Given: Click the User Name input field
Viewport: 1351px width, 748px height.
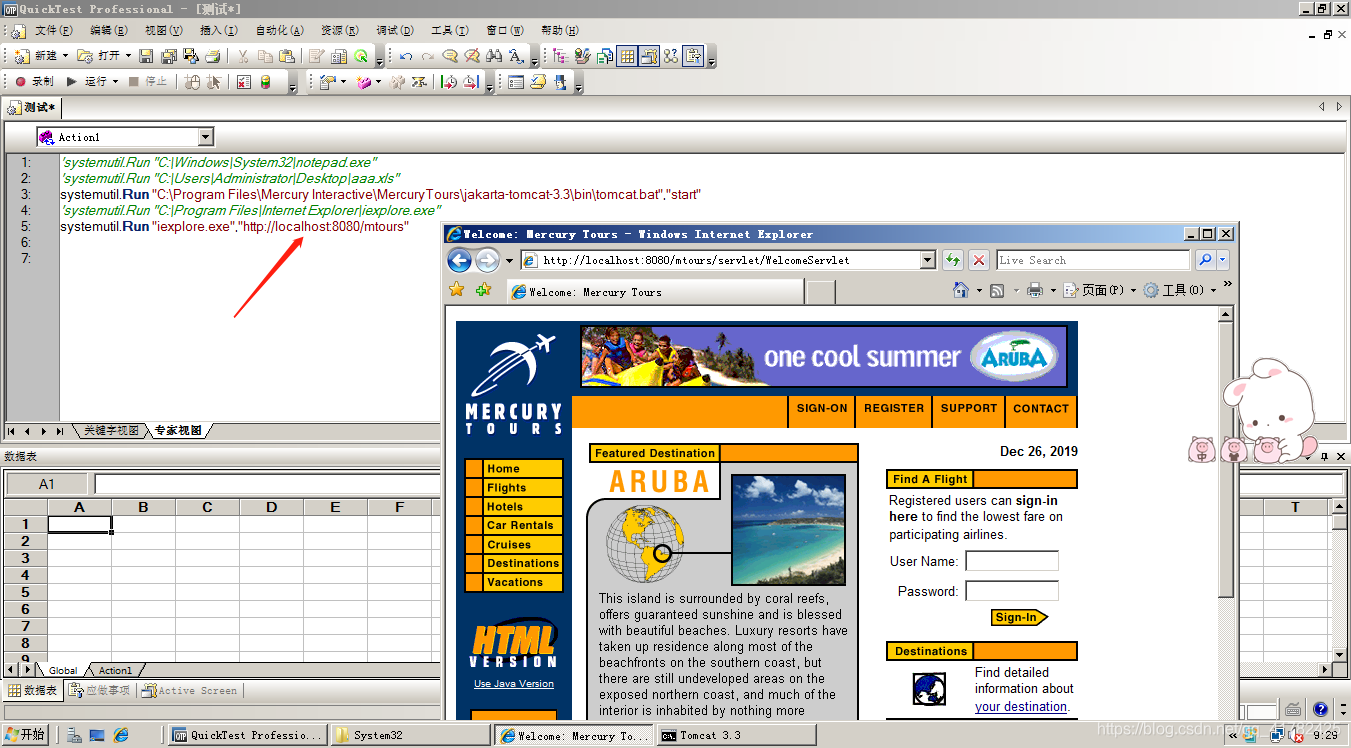Looking at the screenshot, I should coord(1012,561).
